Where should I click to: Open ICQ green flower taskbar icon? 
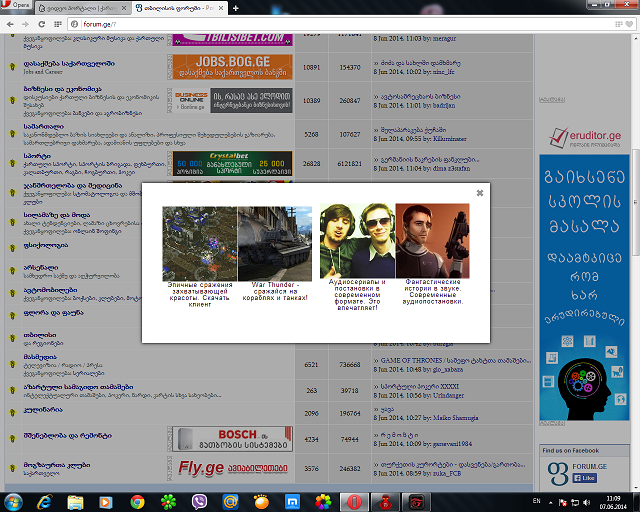tap(168, 502)
